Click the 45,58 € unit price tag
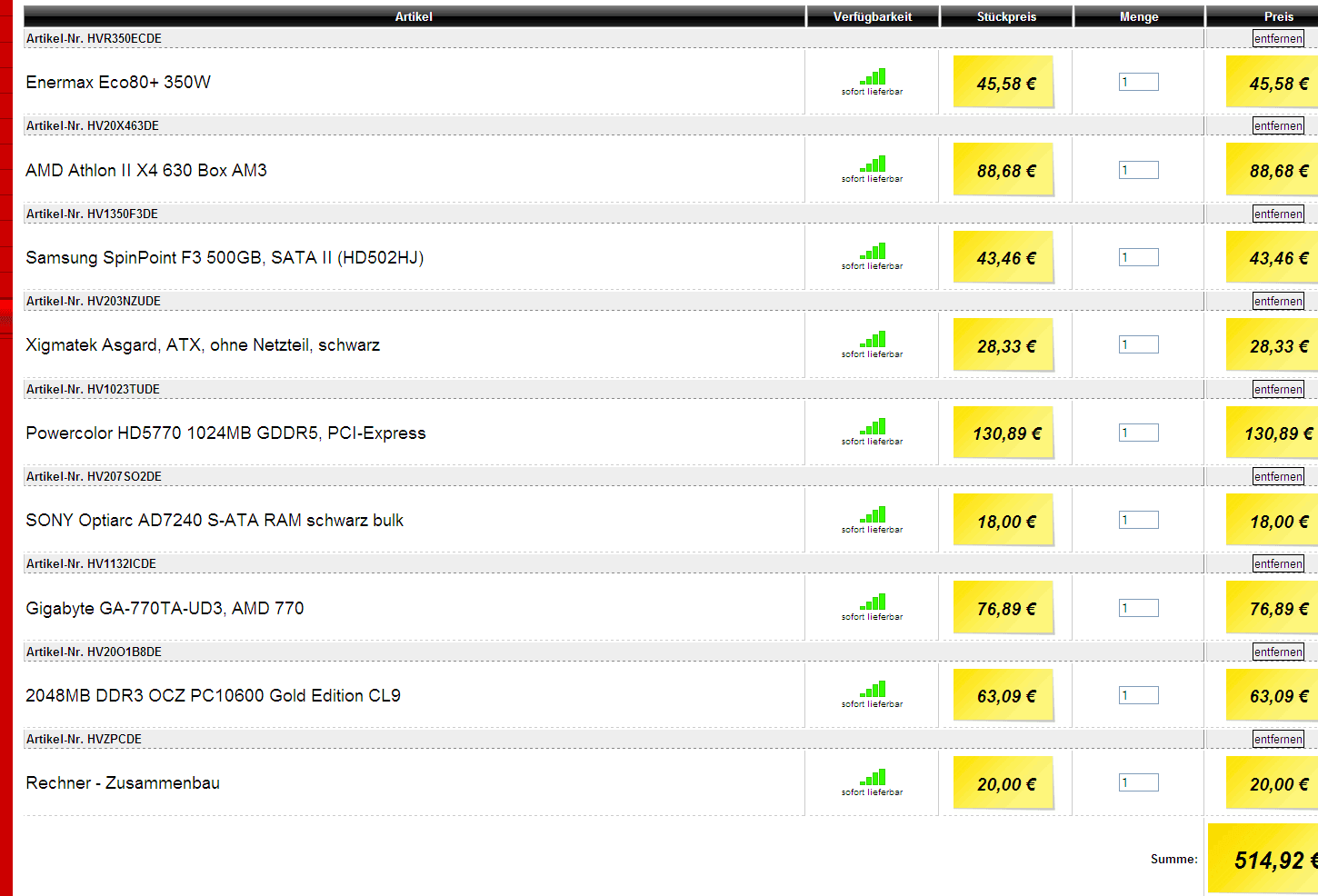Viewport: 1318px width, 896px height. click(1004, 83)
